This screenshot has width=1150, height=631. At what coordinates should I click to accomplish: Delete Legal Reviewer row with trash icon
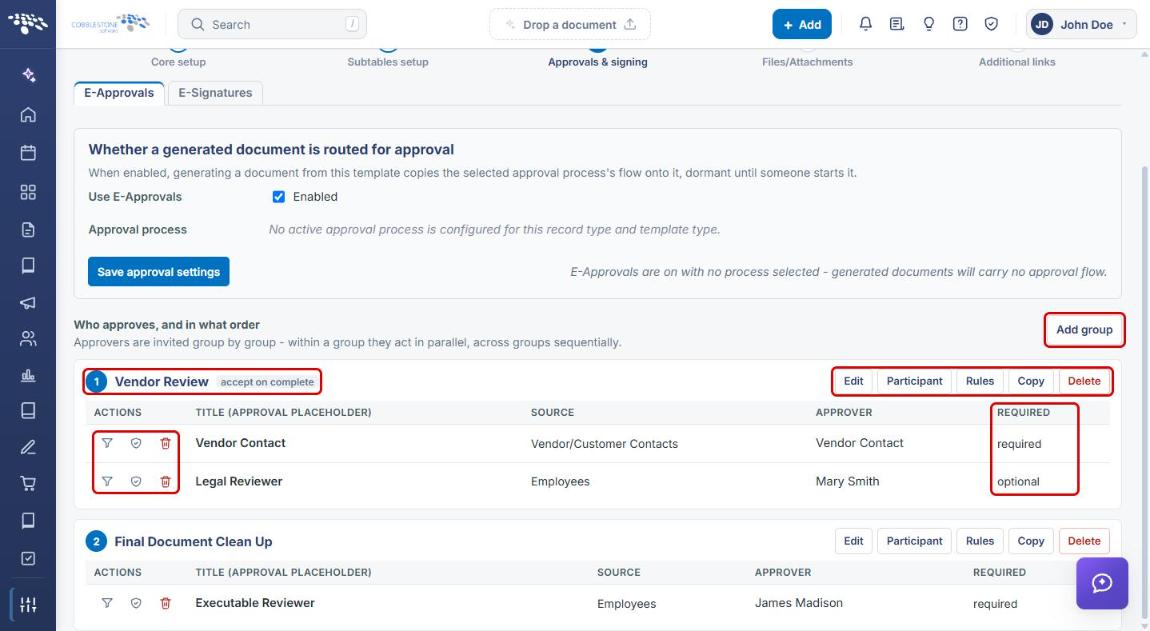(x=166, y=481)
